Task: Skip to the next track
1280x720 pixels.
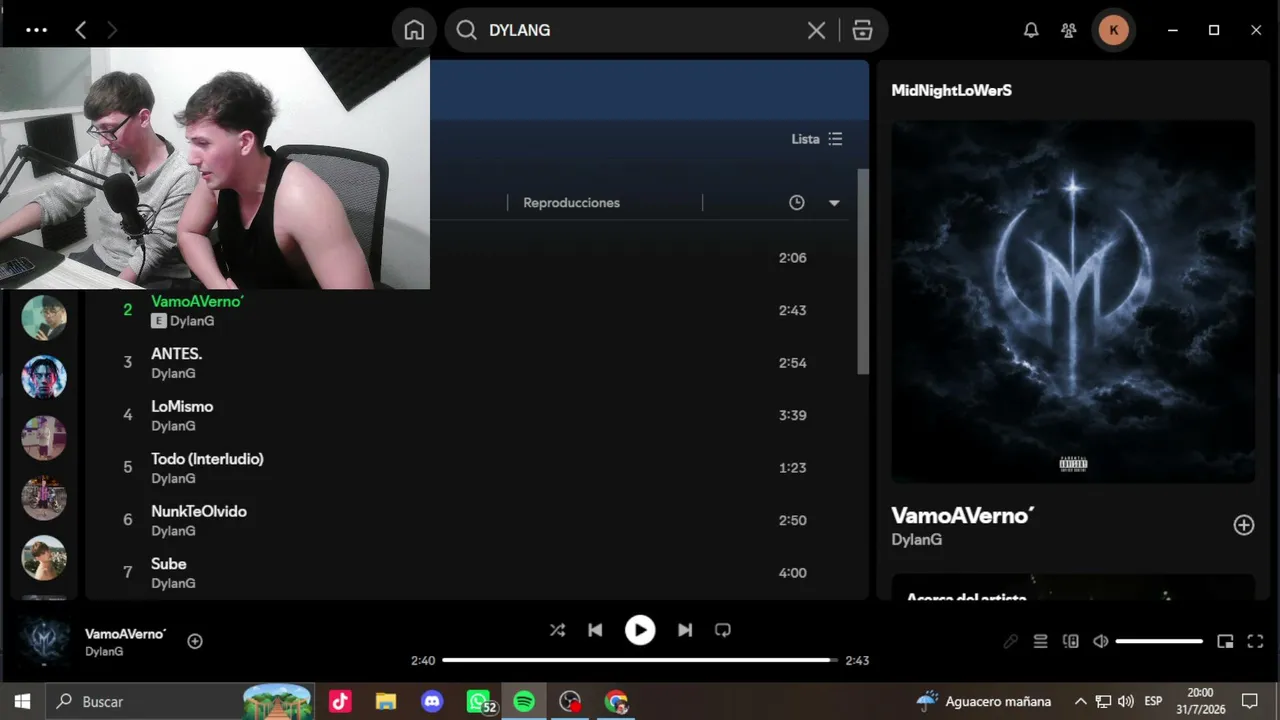Action: click(x=685, y=630)
